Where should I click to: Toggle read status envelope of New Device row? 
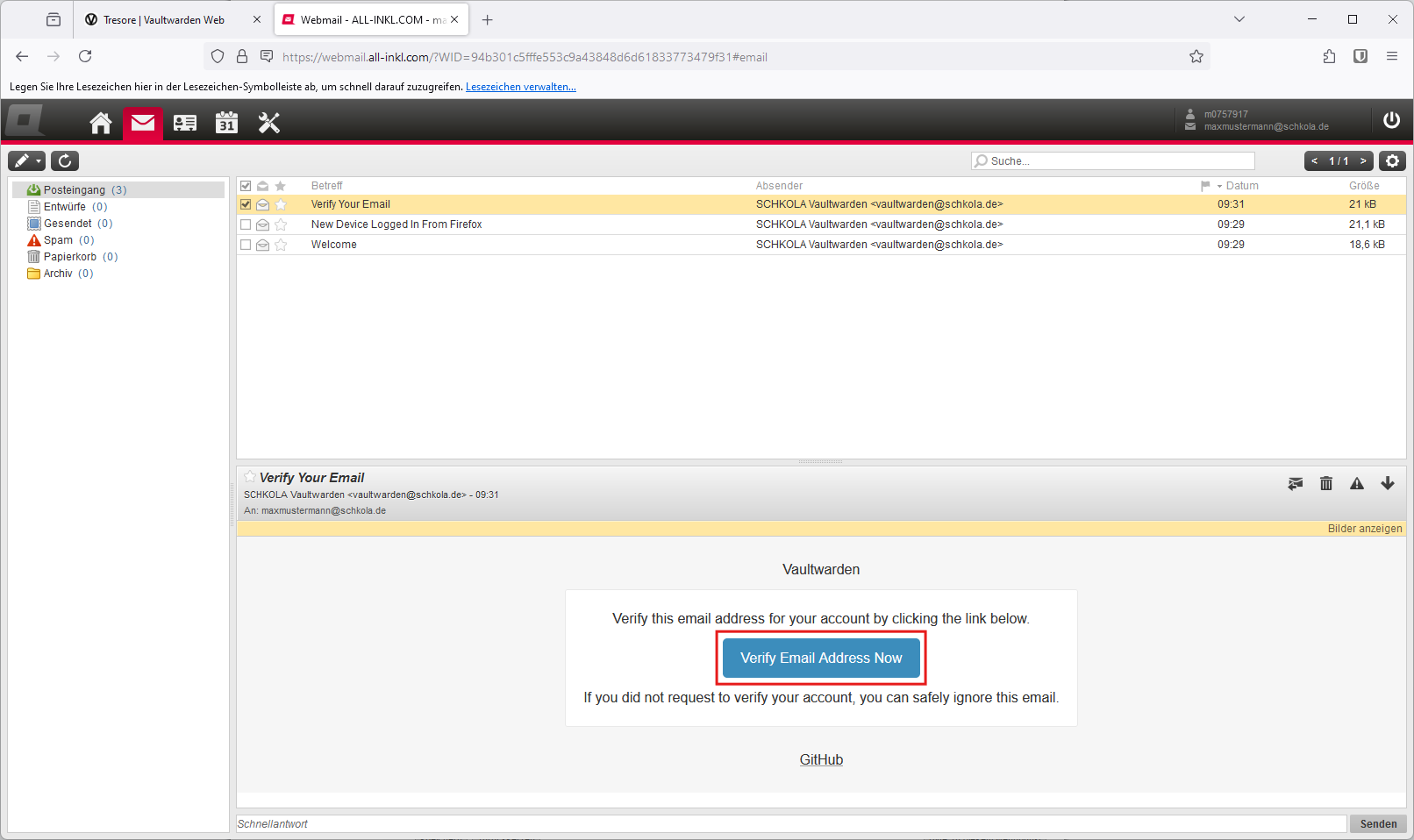click(x=262, y=224)
